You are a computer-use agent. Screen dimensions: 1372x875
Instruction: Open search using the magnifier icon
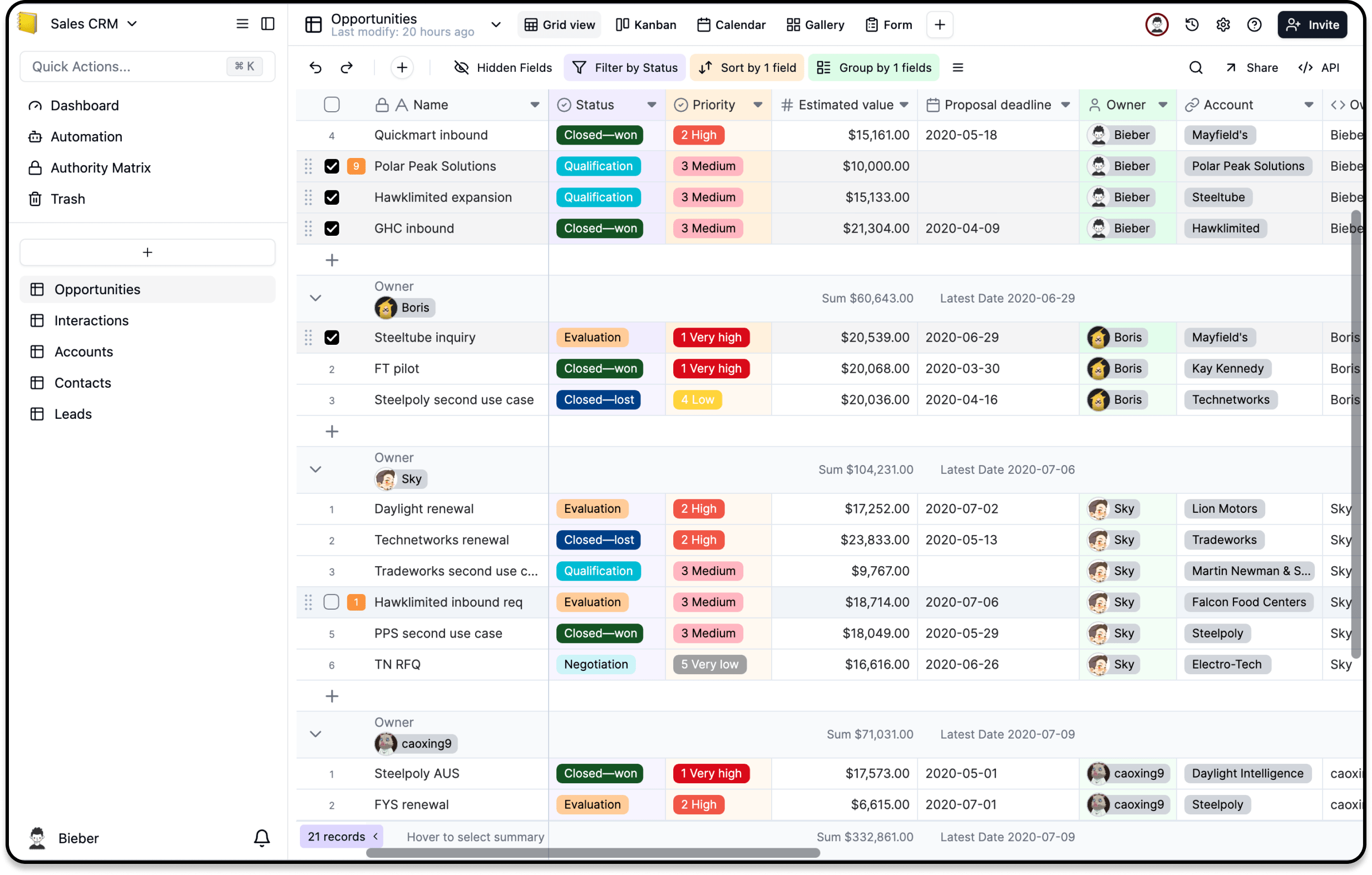(x=1196, y=67)
